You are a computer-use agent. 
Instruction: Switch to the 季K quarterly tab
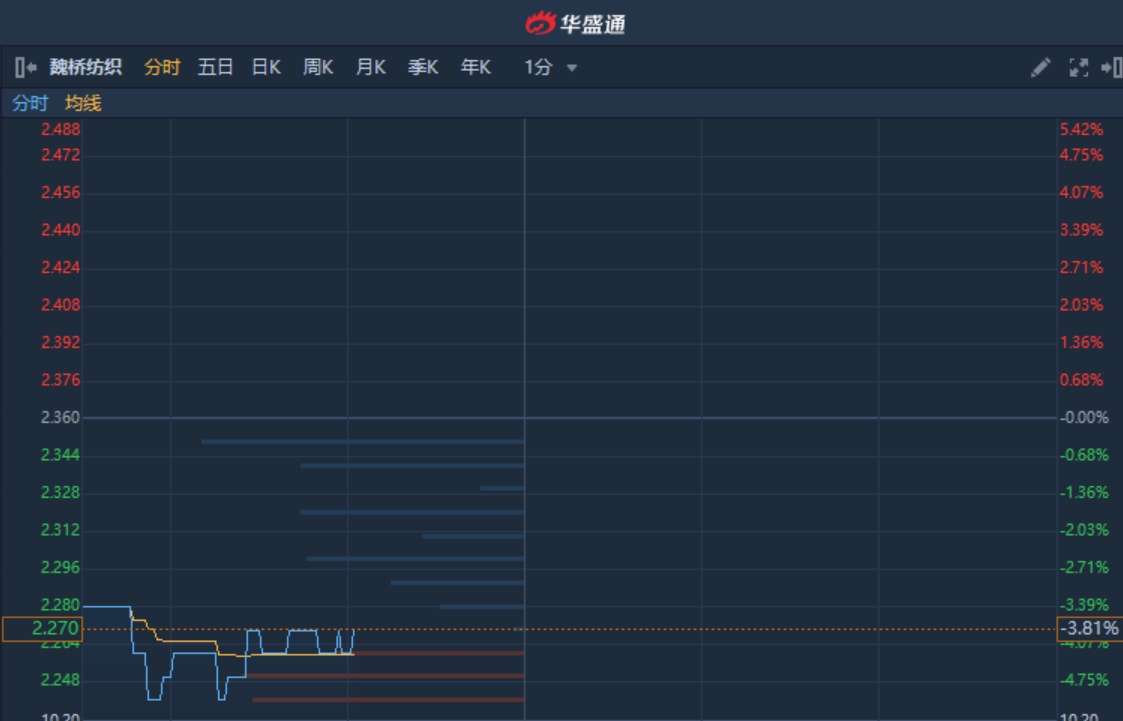pos(423,68)
